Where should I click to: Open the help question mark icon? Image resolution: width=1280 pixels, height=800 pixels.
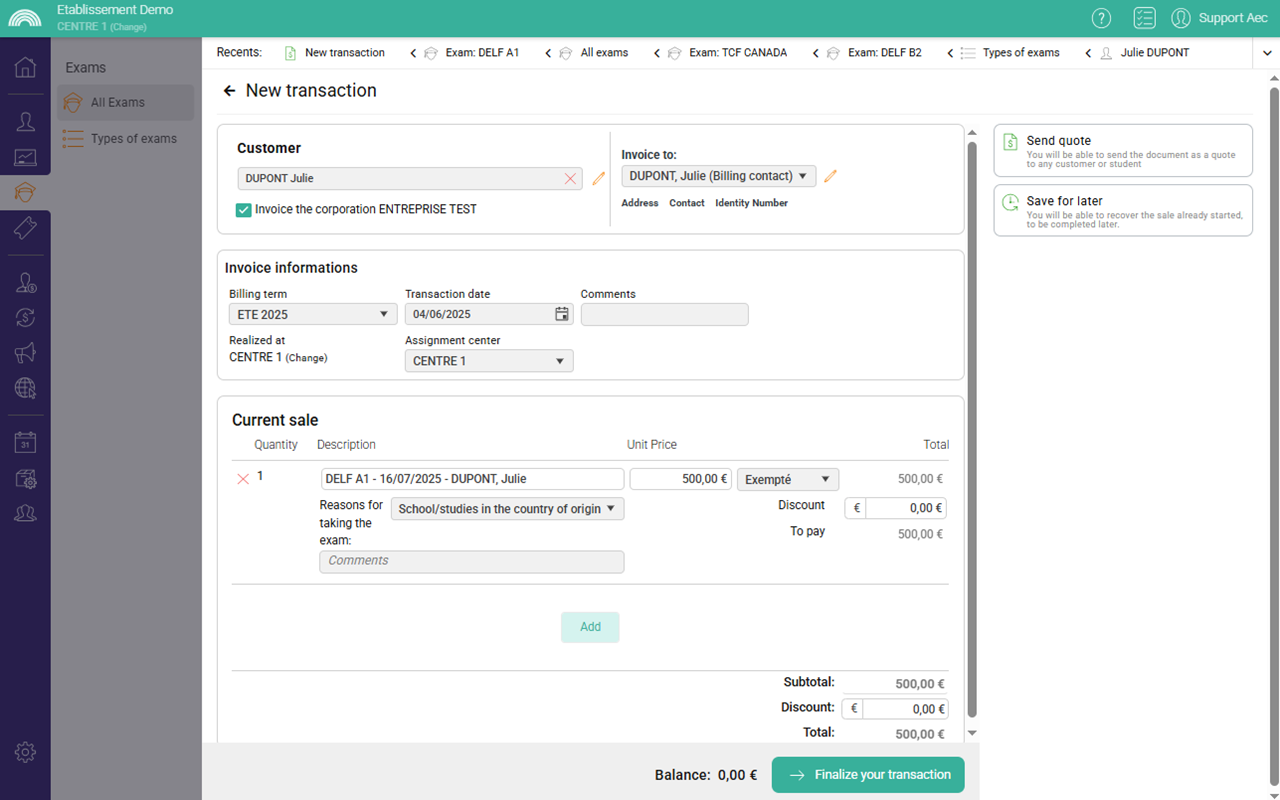tap(1101, 18)
